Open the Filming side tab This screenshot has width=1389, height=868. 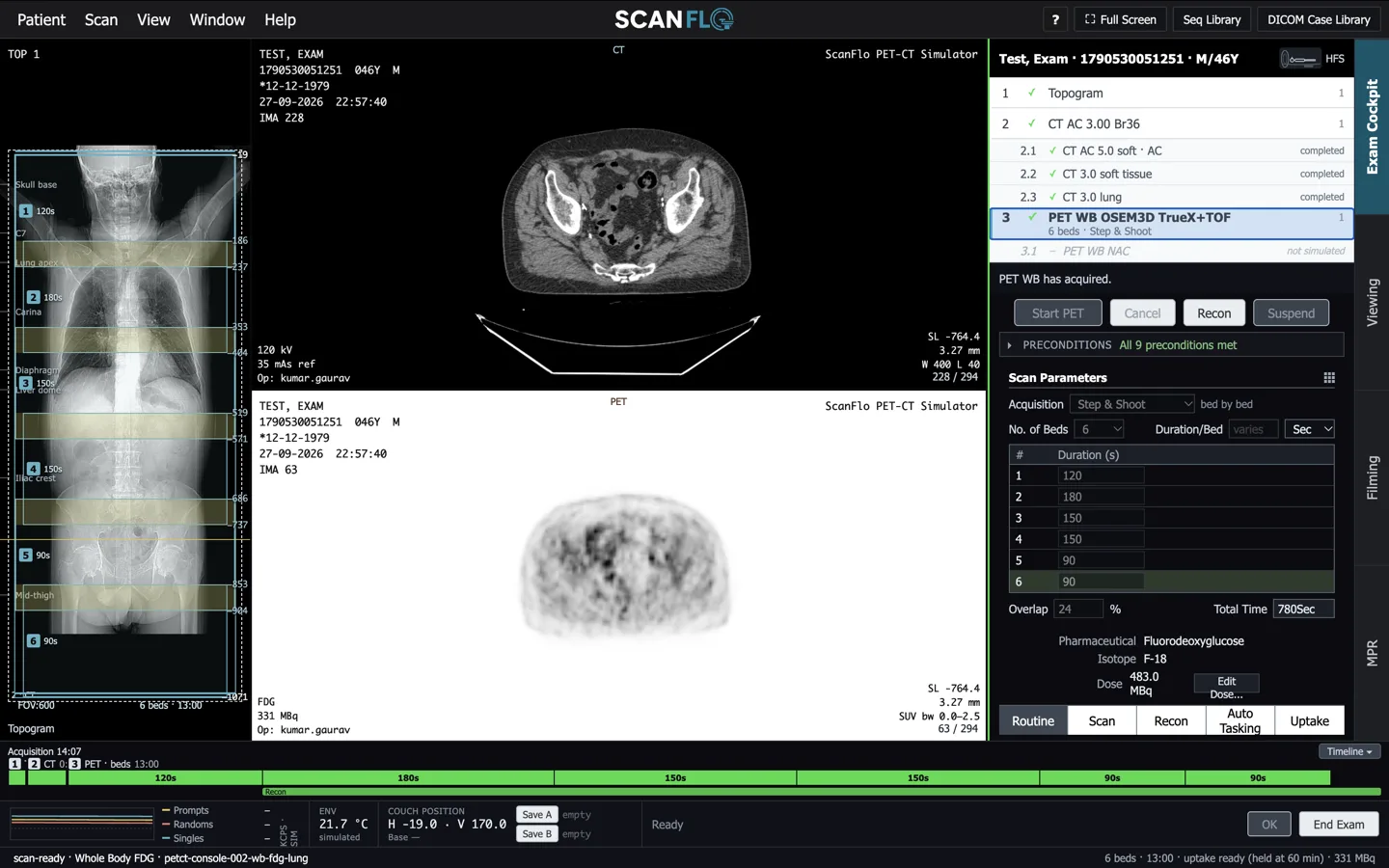pos(1372,477)
